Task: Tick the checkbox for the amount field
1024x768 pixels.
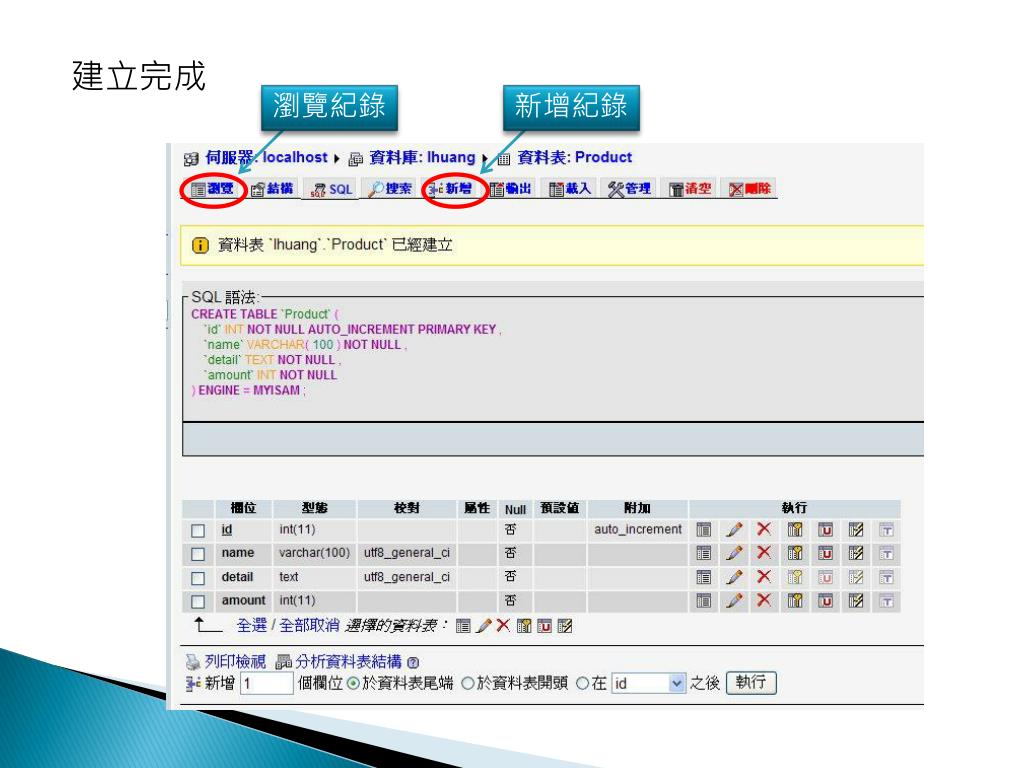Action: tap(198, 601)
